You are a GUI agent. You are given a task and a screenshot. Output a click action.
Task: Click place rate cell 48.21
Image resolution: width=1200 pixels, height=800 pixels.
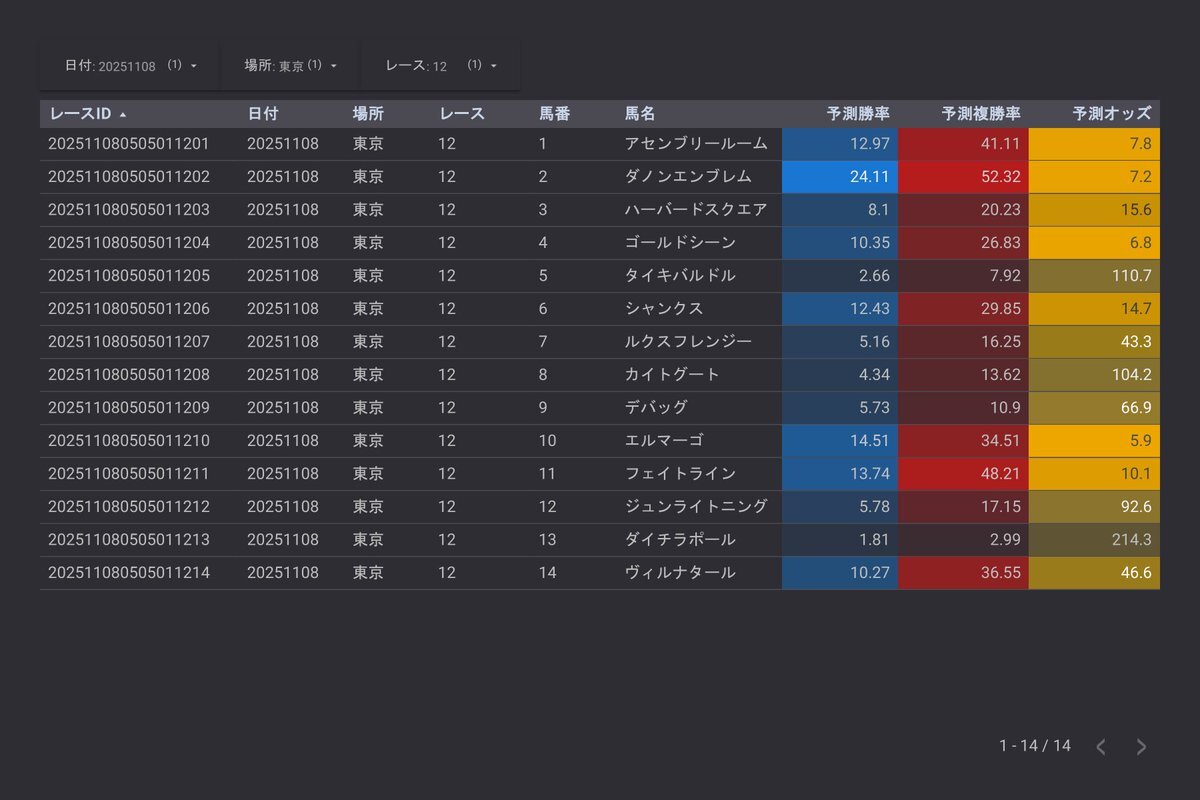coord(963,474)
